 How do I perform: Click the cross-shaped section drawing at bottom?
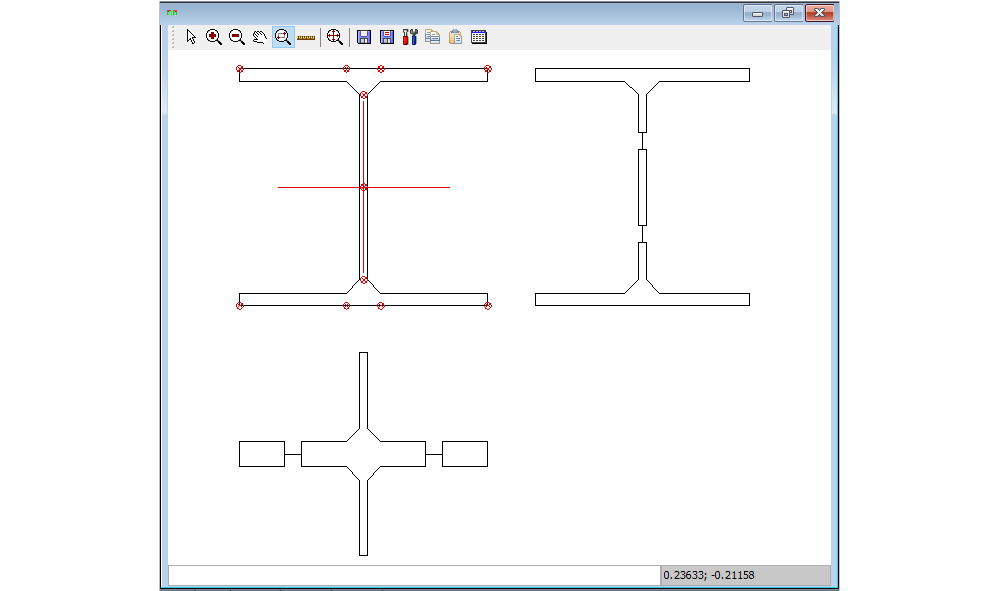click(364, 454)
